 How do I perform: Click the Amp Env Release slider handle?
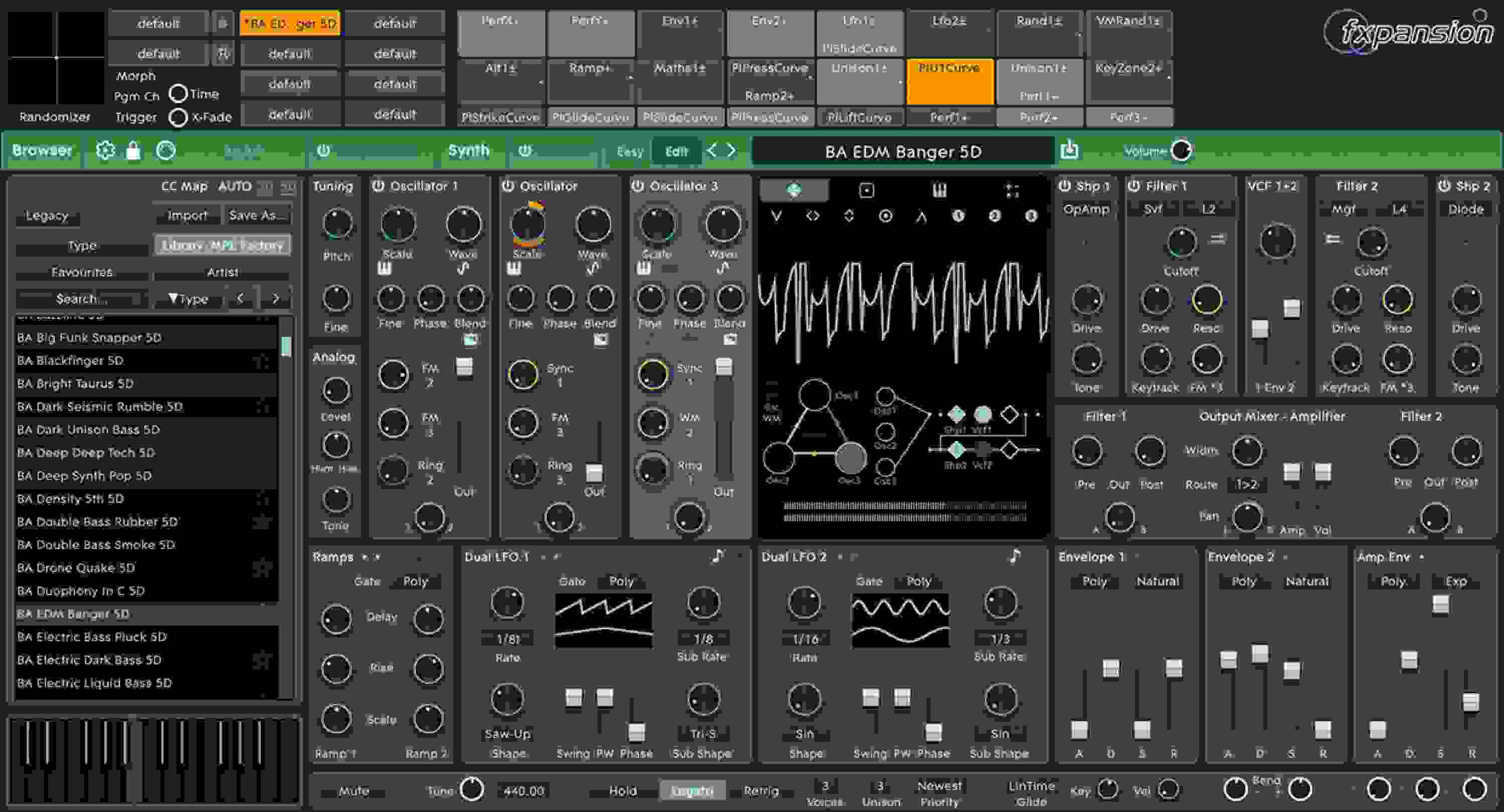[1470, 702]
